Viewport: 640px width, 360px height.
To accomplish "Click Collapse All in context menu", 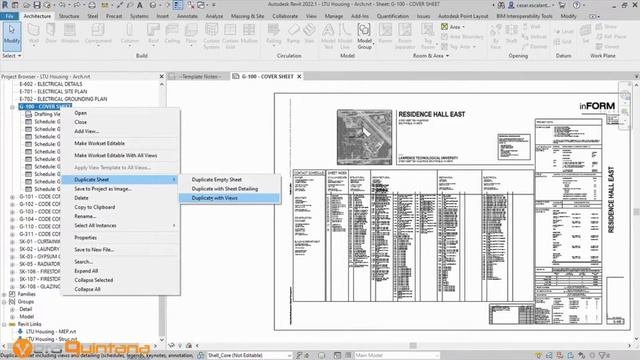I will 120,289.
